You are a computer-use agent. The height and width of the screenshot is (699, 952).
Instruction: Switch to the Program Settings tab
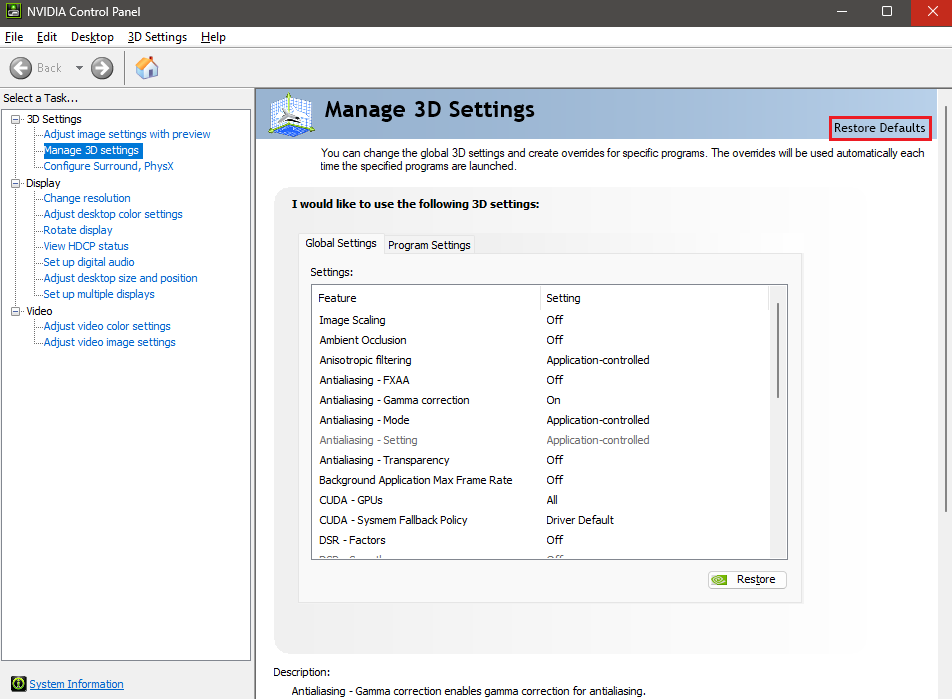[429, 245]
